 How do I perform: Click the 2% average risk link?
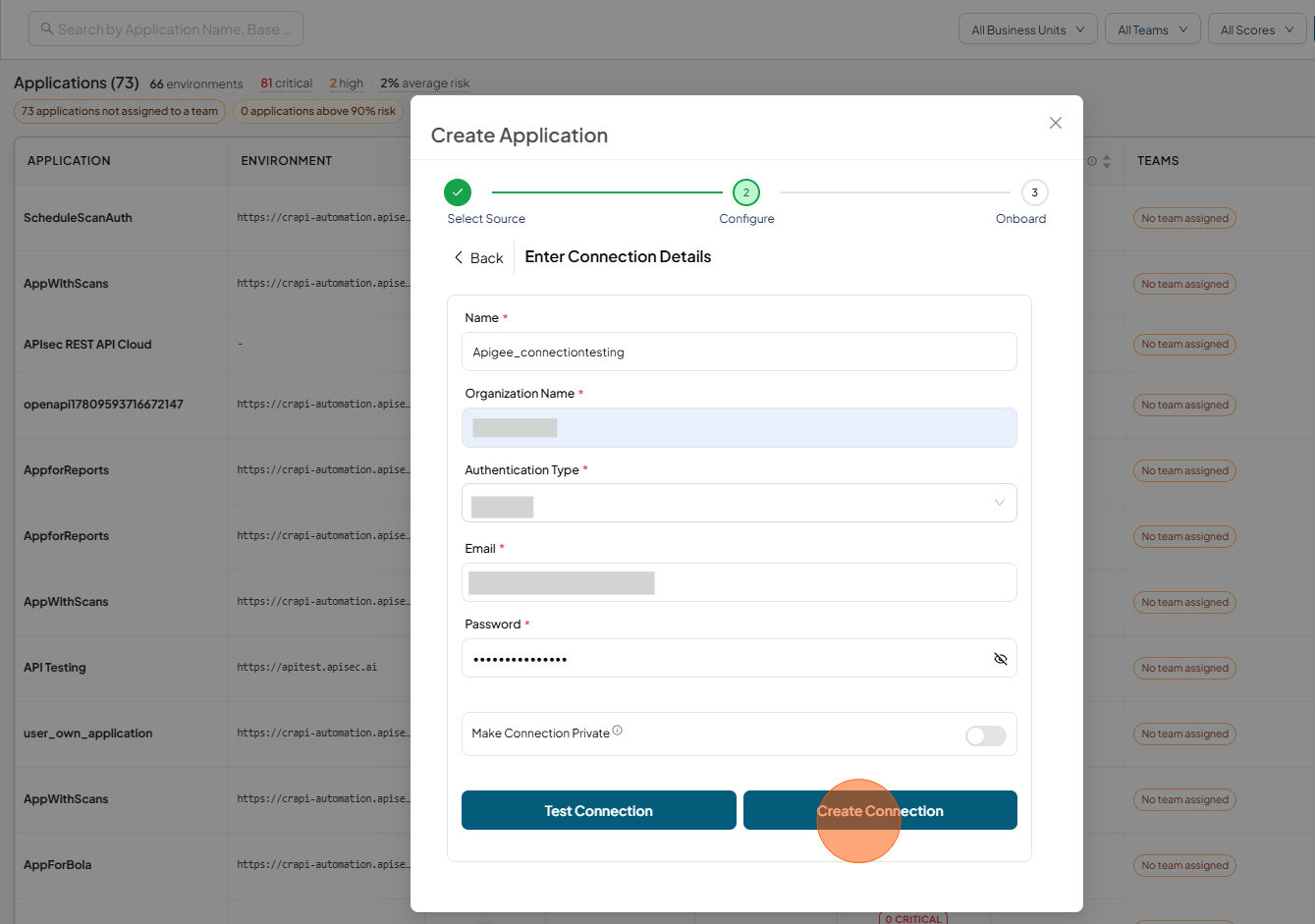pos(425,83)
